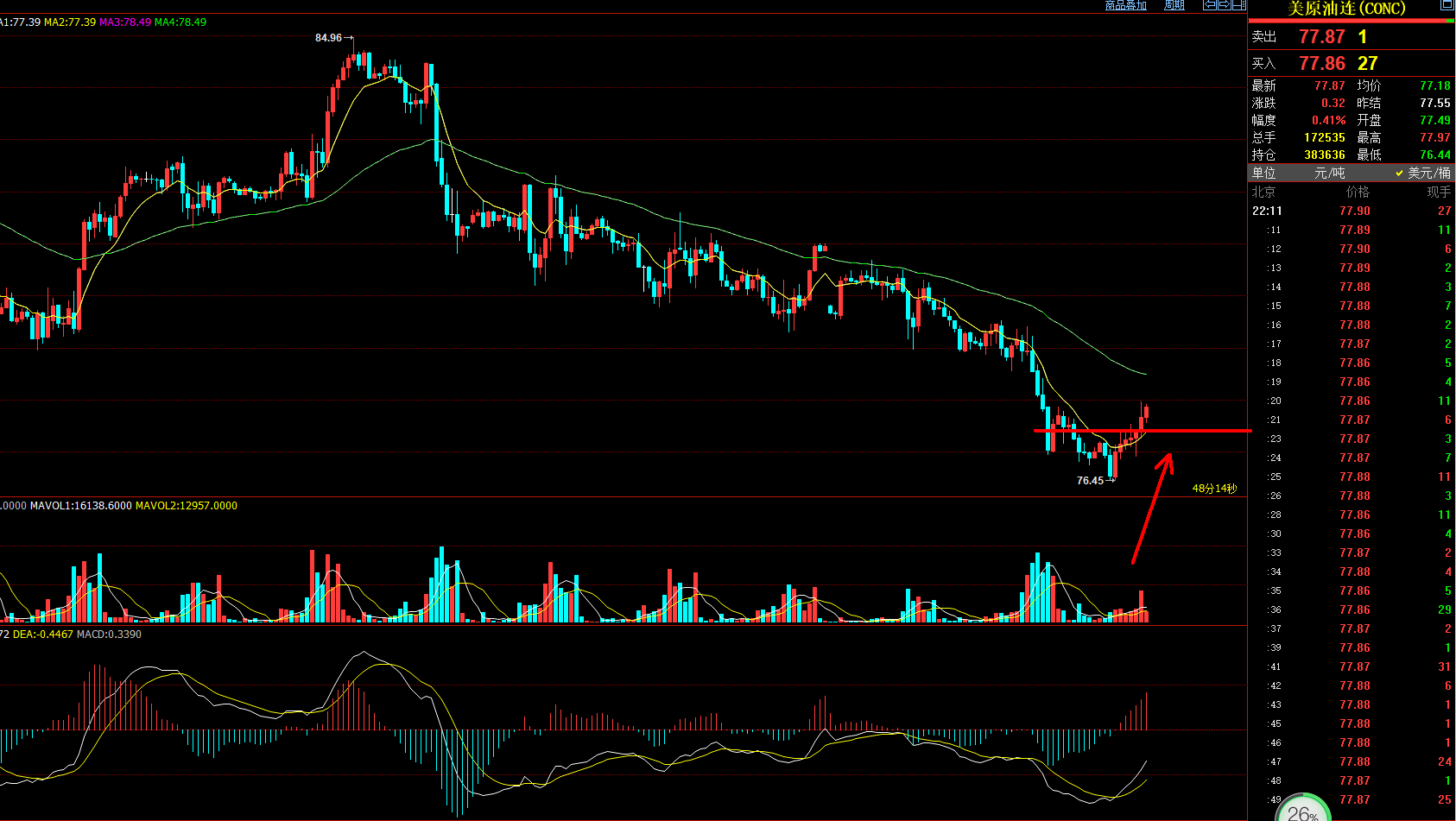Select the :15 trade row with 7 lots
Image resolution: width=1456 pixels, height=821 pixels.
point(1352,306)
